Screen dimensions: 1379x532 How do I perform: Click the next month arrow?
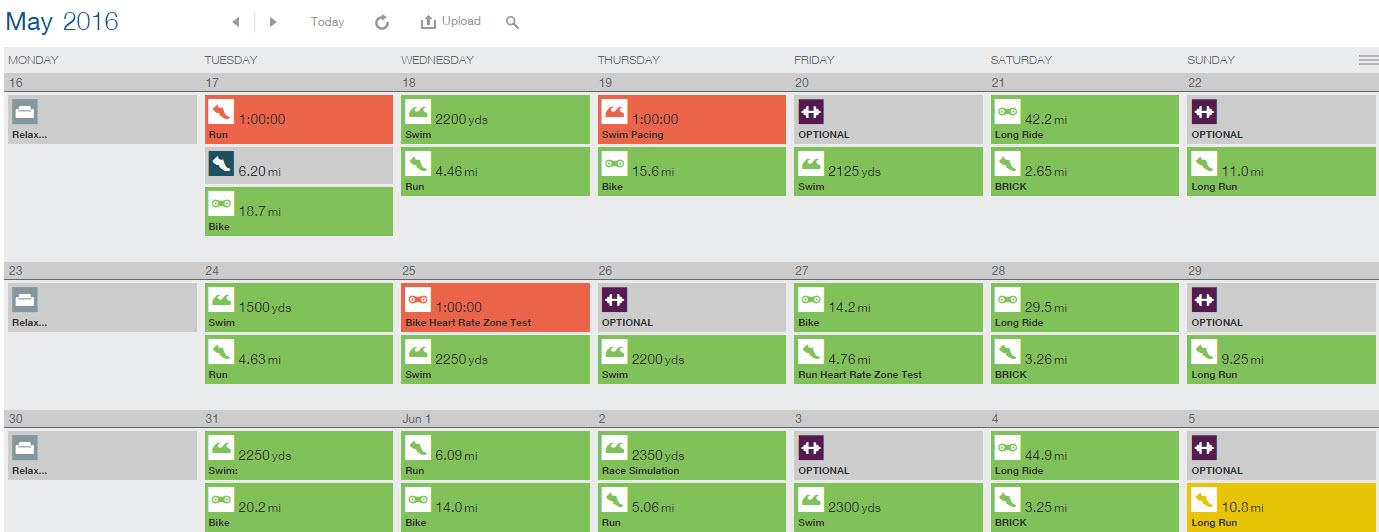(273, 22)
